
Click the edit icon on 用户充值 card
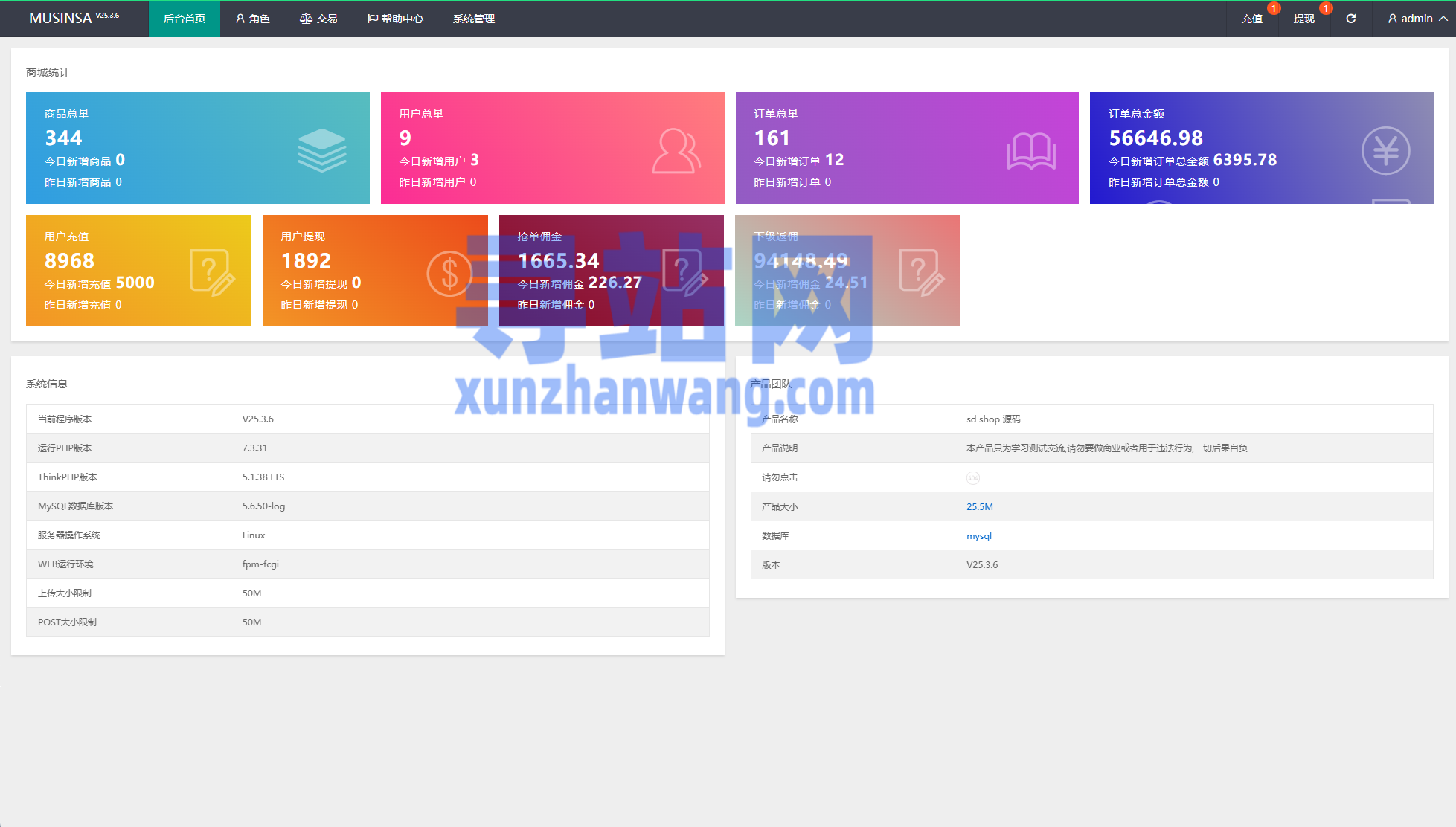[212, 273]
